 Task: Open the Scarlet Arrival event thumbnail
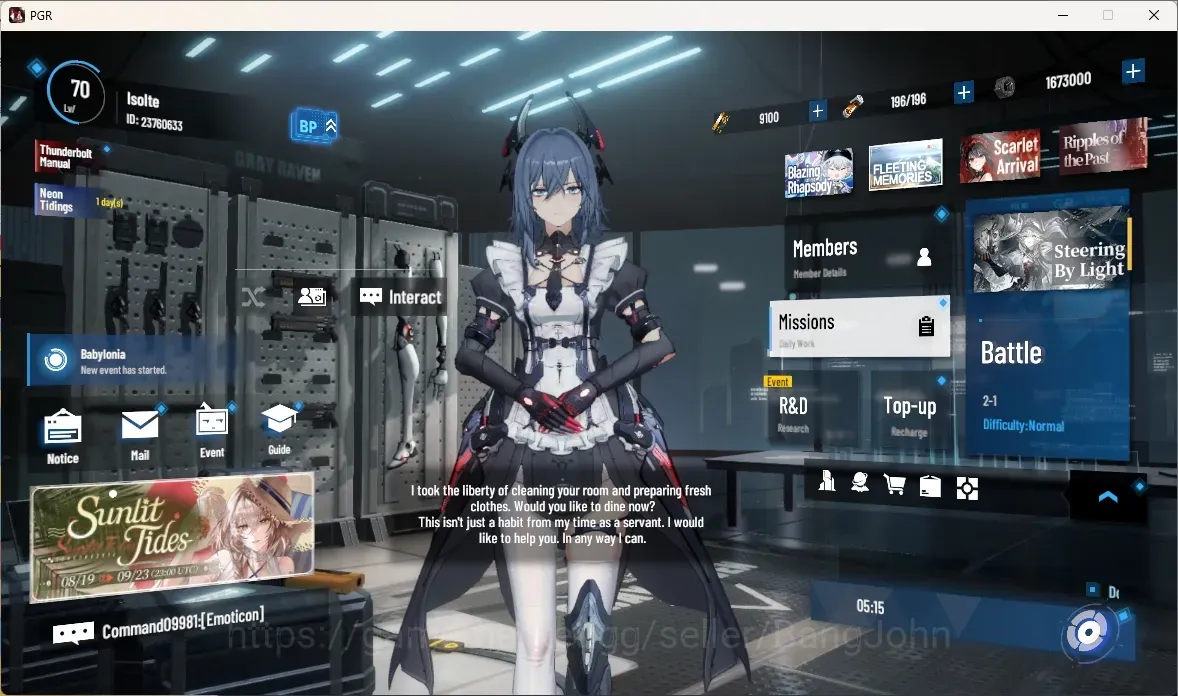[1000, 157]
